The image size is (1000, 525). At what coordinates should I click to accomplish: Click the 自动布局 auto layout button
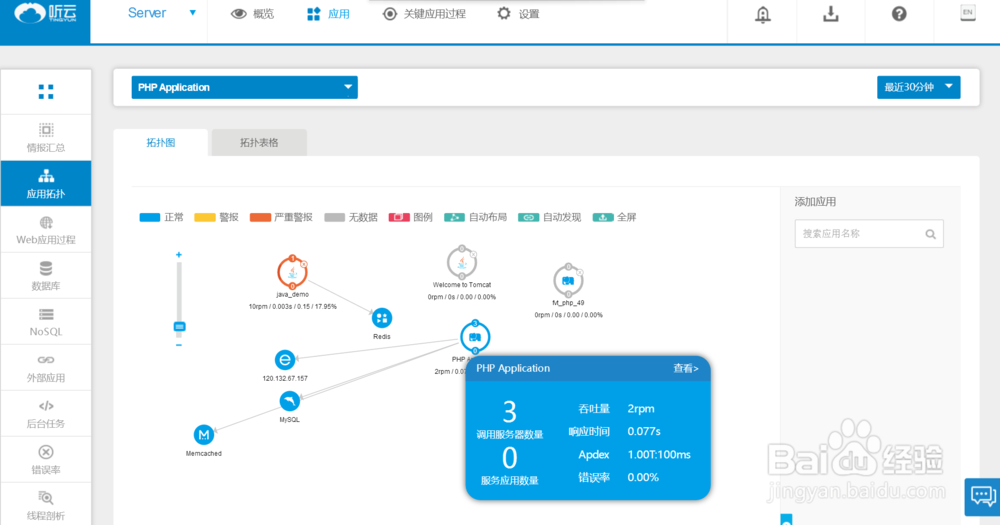click(x=475, y=218)
